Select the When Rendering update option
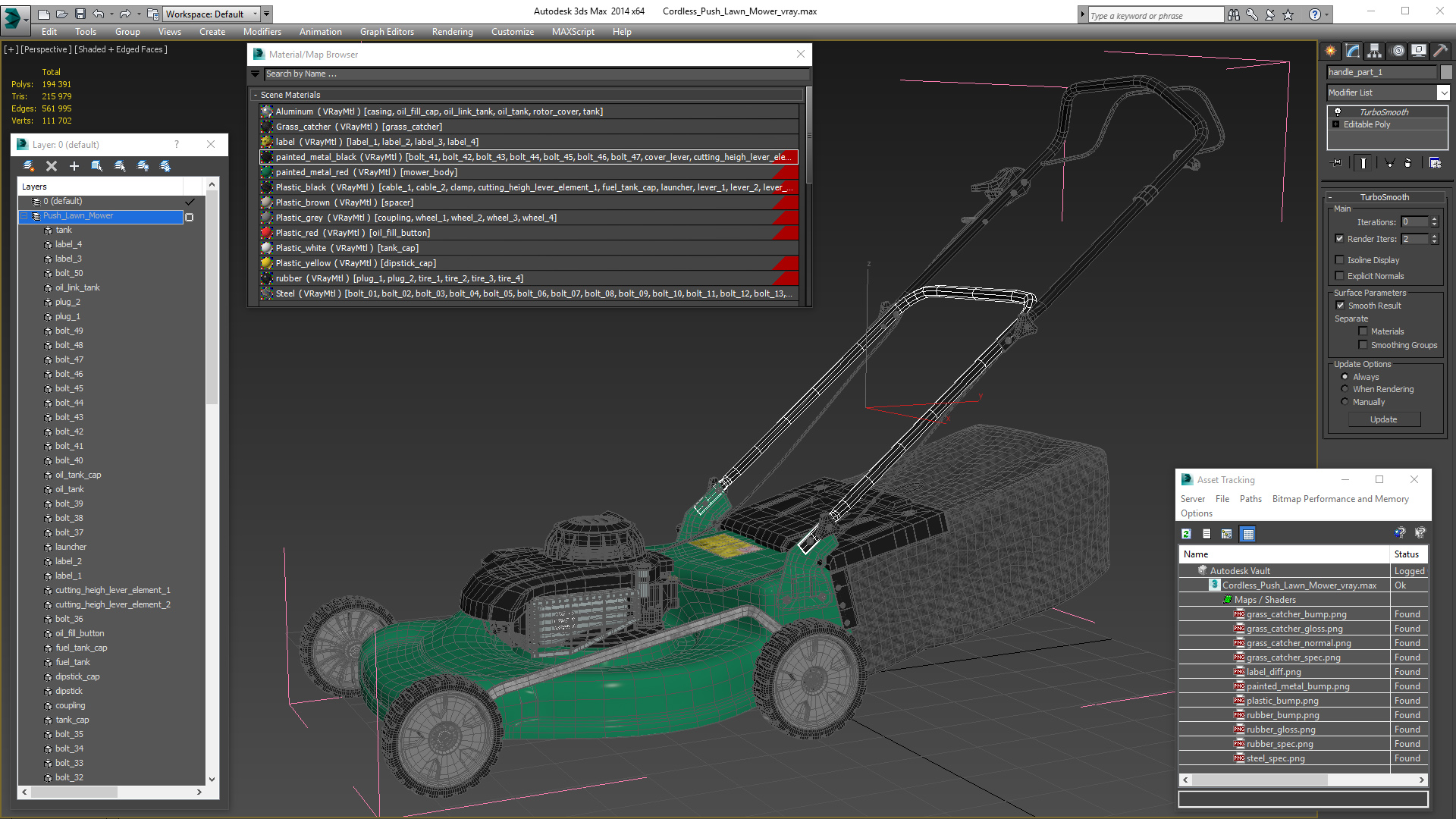 pos(1345,388)
